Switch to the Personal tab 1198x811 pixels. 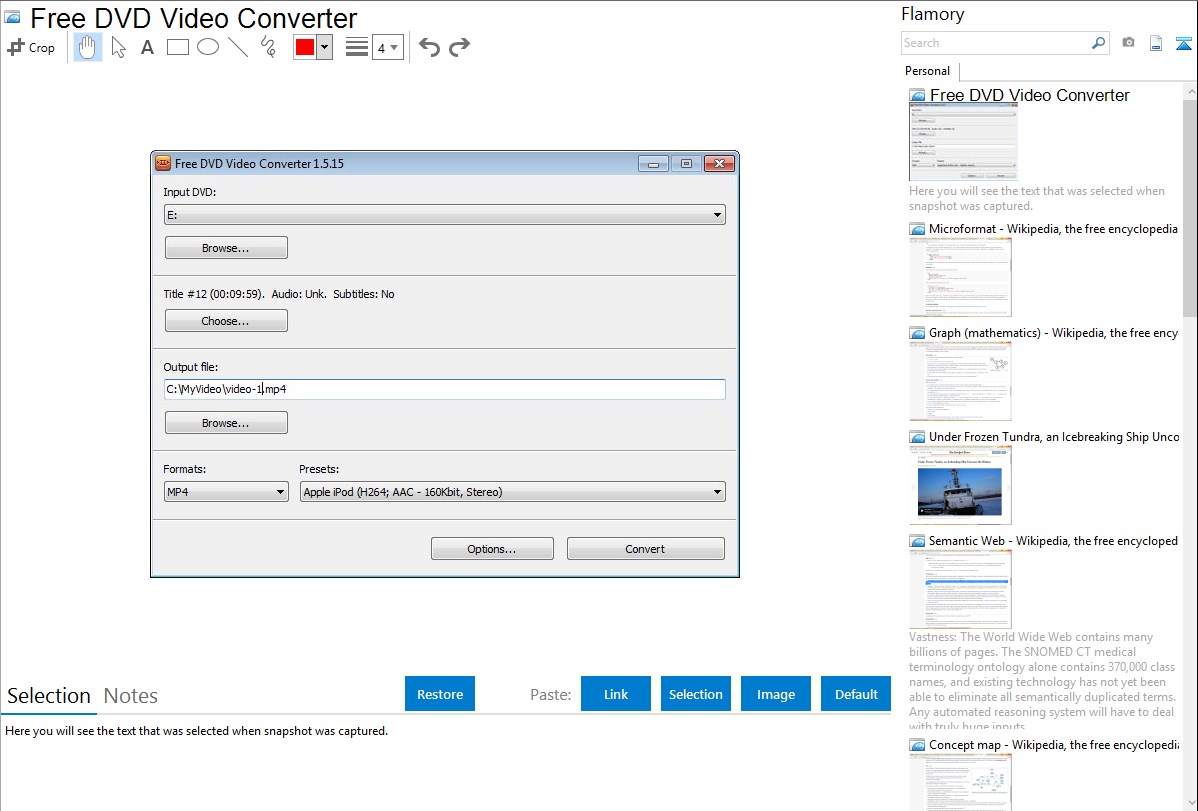point(928,70)
